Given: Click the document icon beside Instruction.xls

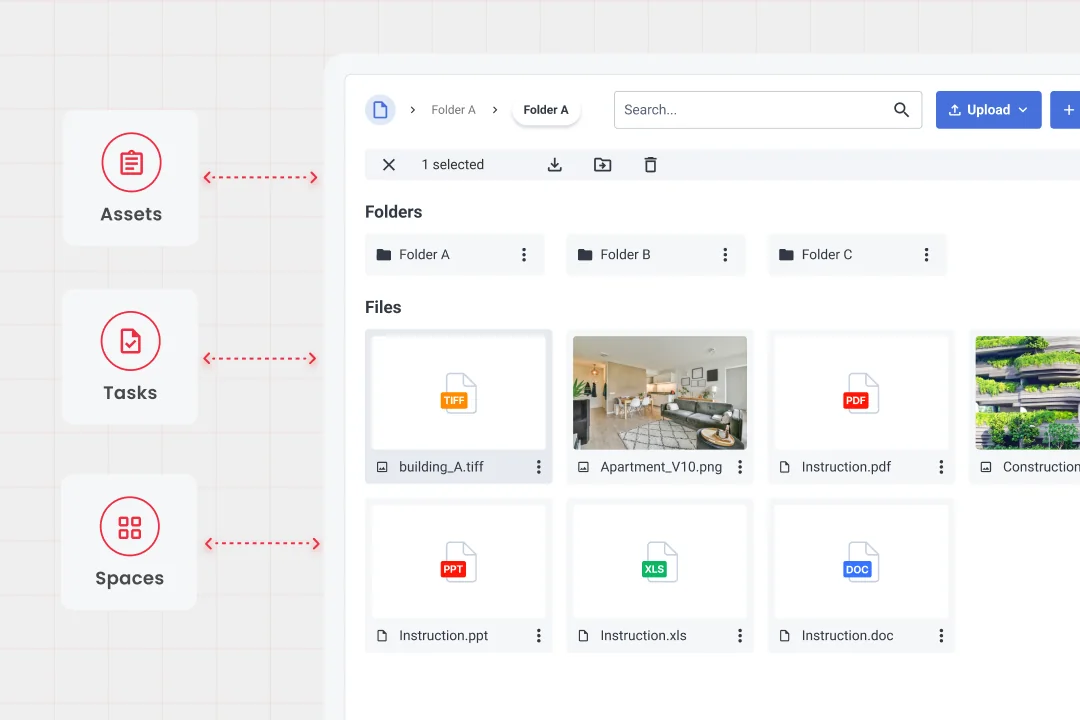Looking at the screenshot, I should [583, 636].
